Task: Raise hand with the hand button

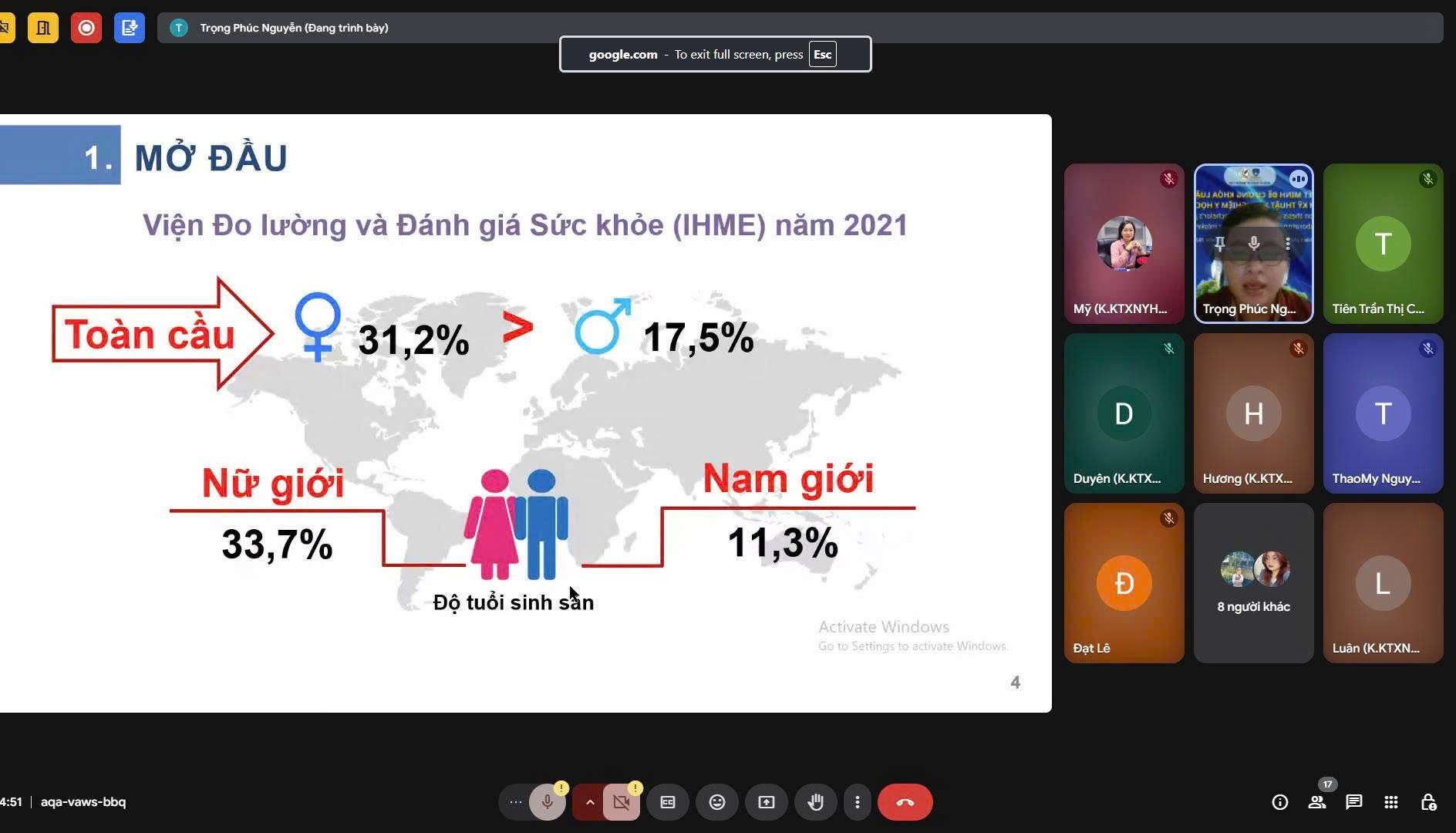Action: [816, 802]
